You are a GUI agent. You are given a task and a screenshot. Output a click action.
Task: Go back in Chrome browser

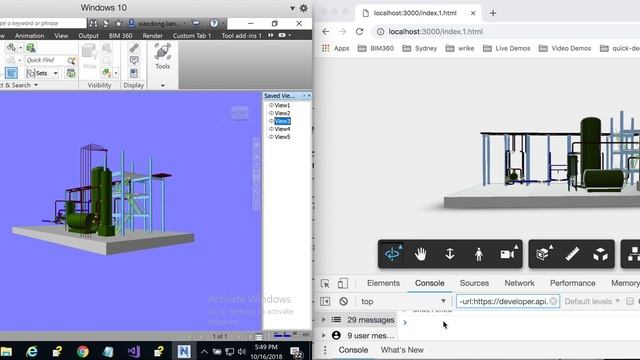click(326, 31)
